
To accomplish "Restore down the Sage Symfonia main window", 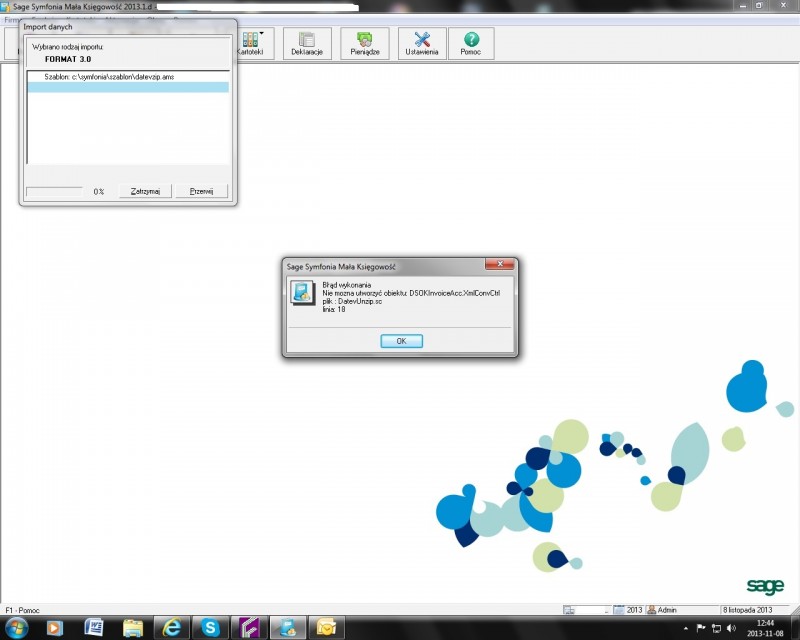I will click(759, 5).
